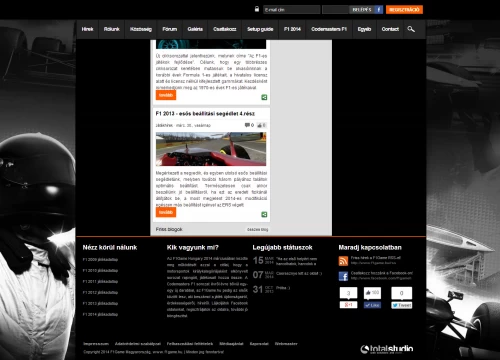Viewport: 500px width, 360px height.
Task: Click the orange Regisztráció button
Action: pyautogui.click(x=404, y=10)
